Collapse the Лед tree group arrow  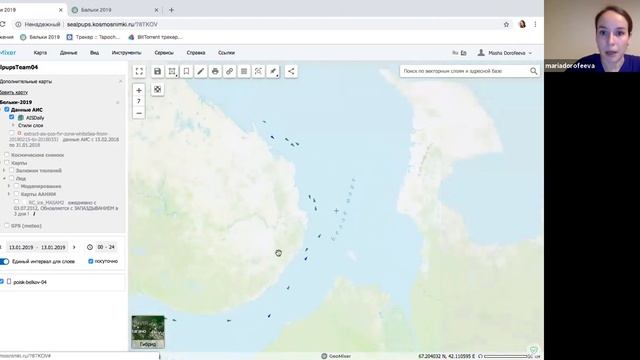[x=4, y=178]
